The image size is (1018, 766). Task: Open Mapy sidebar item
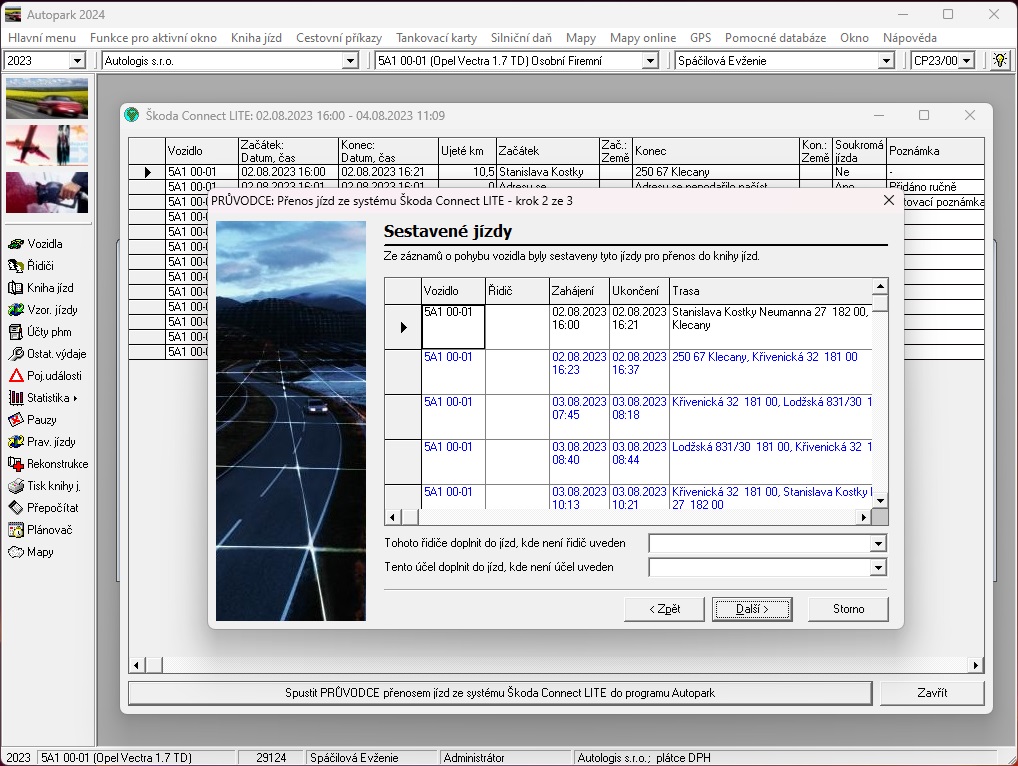(x=31, y=552)
